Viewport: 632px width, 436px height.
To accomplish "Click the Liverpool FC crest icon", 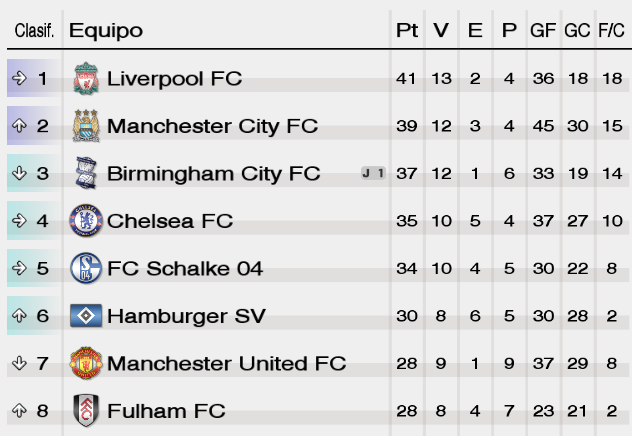I will (x=86, y=78).
